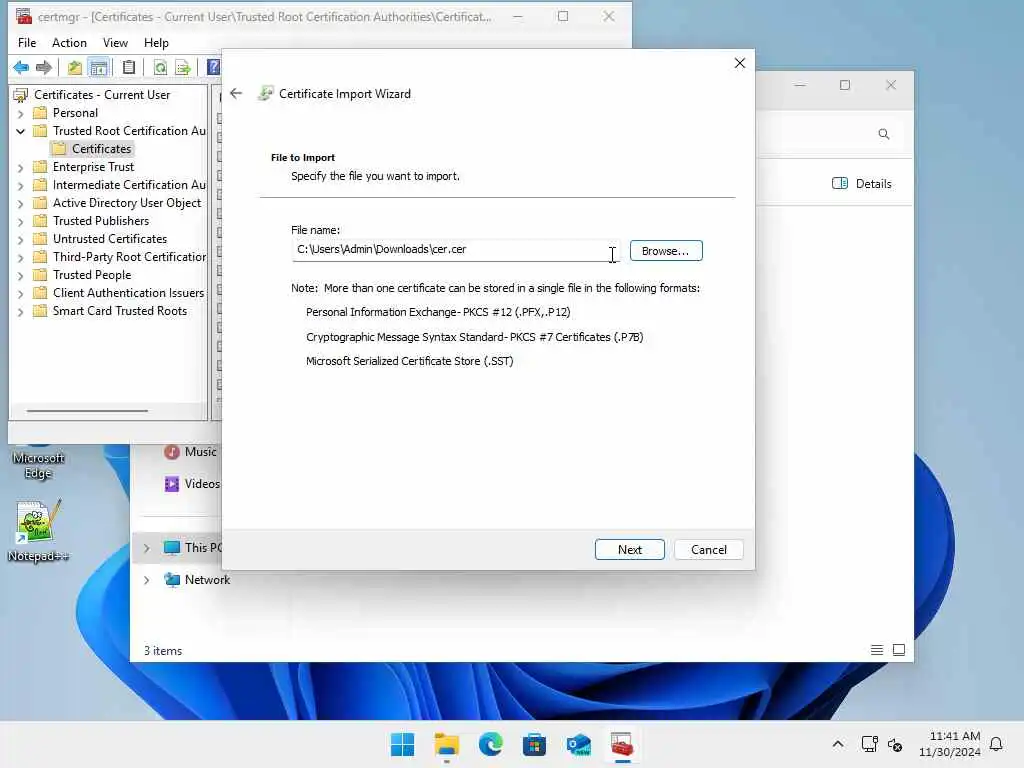Expand the Personal store node

click(20, 114)
